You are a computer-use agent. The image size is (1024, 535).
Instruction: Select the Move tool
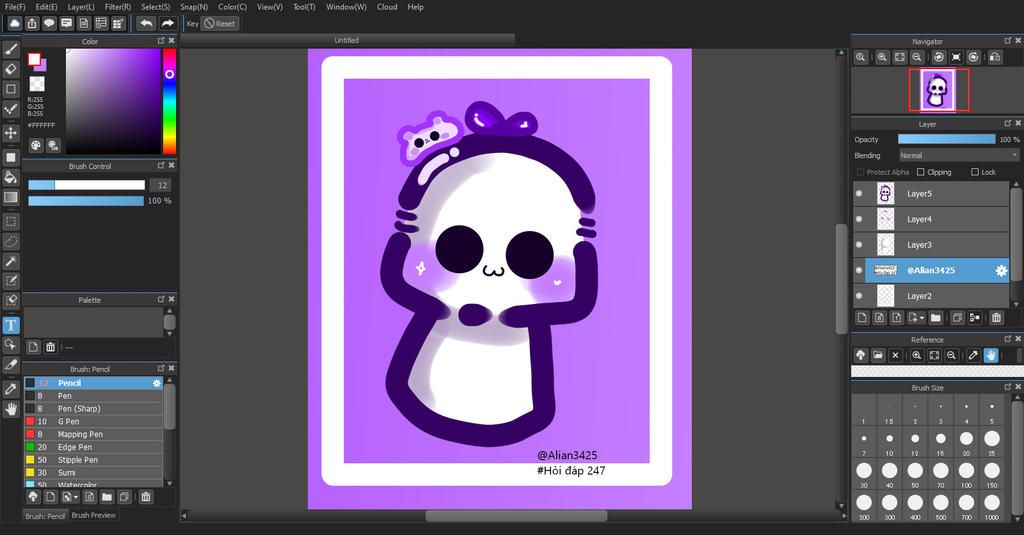[x=11, y=133]
